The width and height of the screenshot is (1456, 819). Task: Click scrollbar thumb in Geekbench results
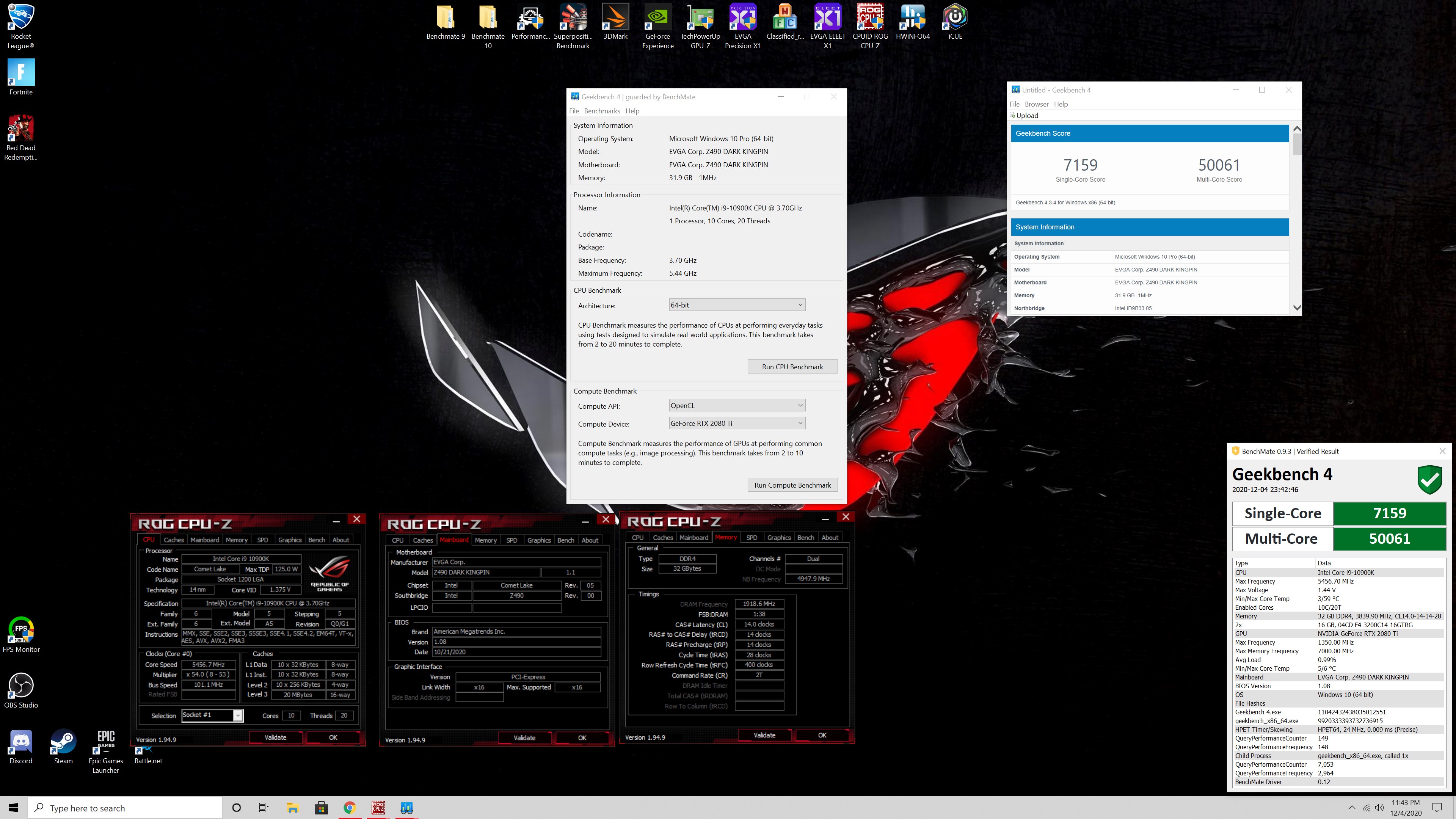pos(1297,144)
